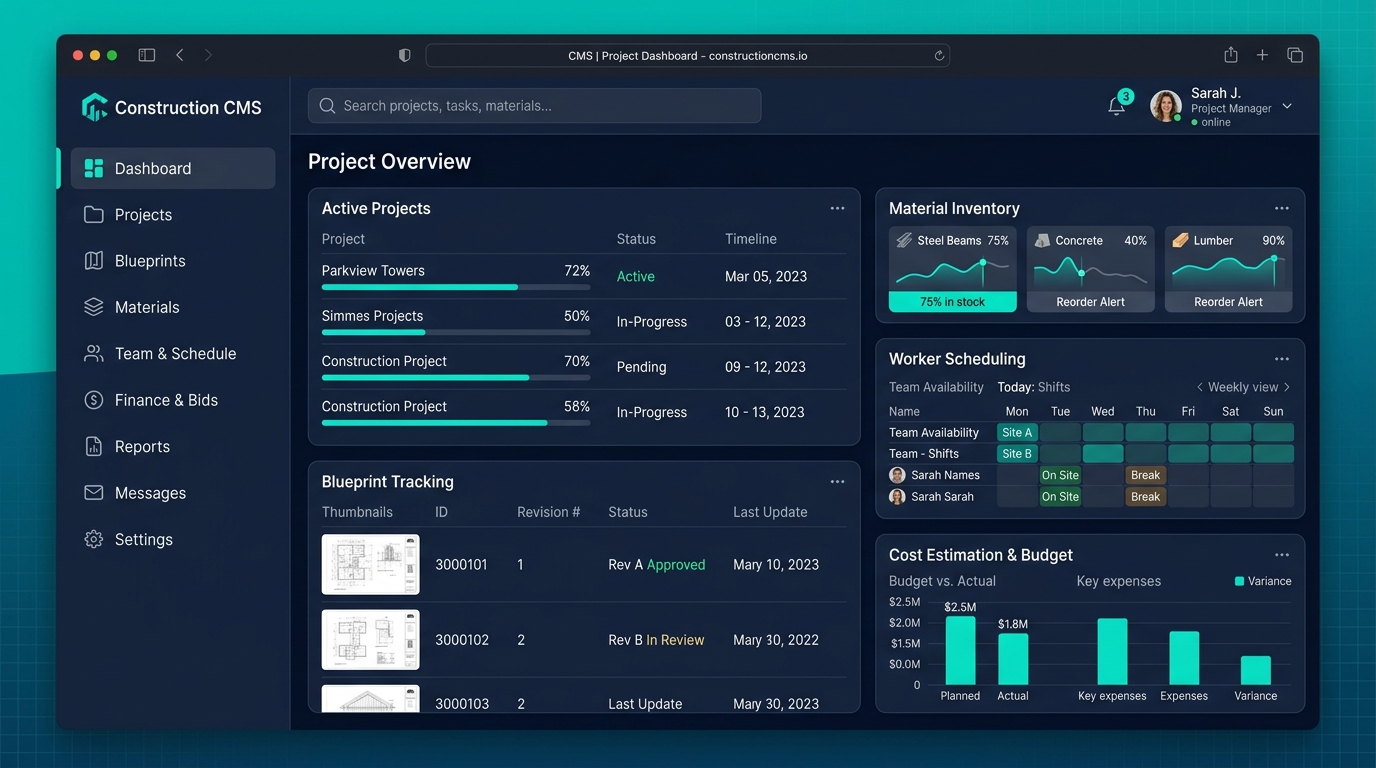
Task: Open Cost Estimation & Budget options menu
Action: (1282, 555)
